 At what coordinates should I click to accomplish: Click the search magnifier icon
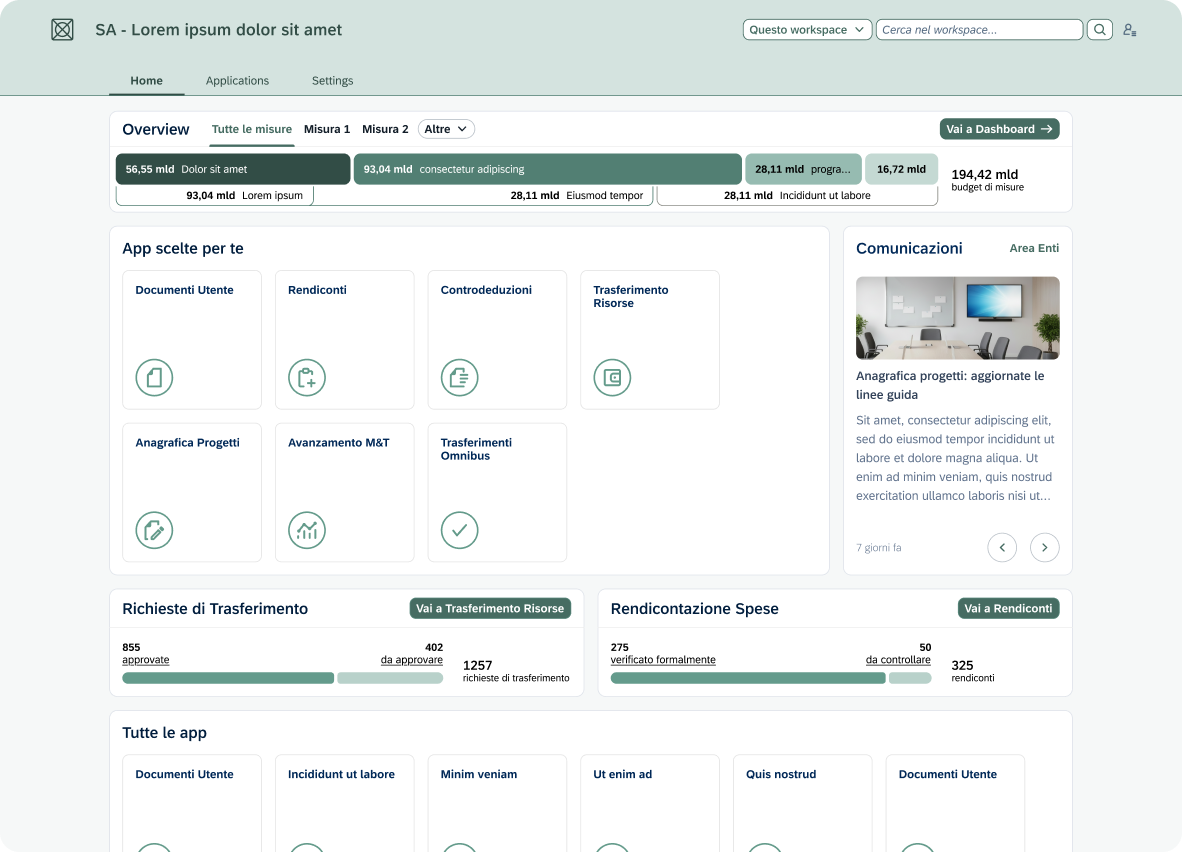1099,29
